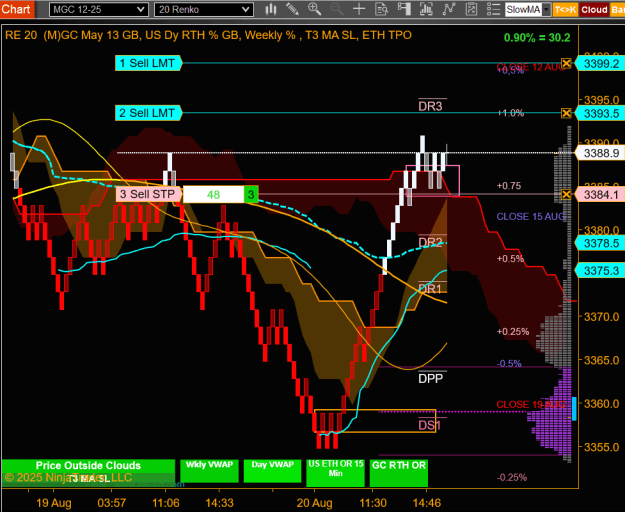Select the crosshair cursor icon

click(x=359, y=9)
